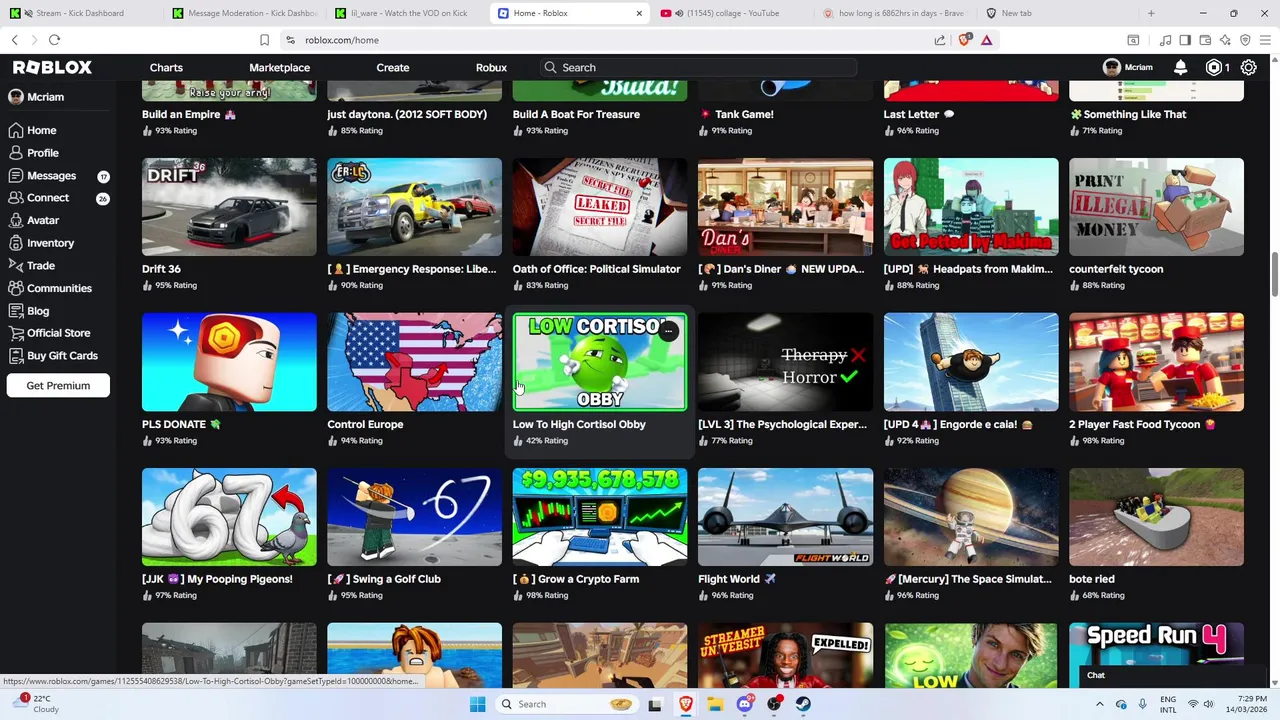
Task: Open PLS DONATE game thumbnail
Action: point(229,362)
